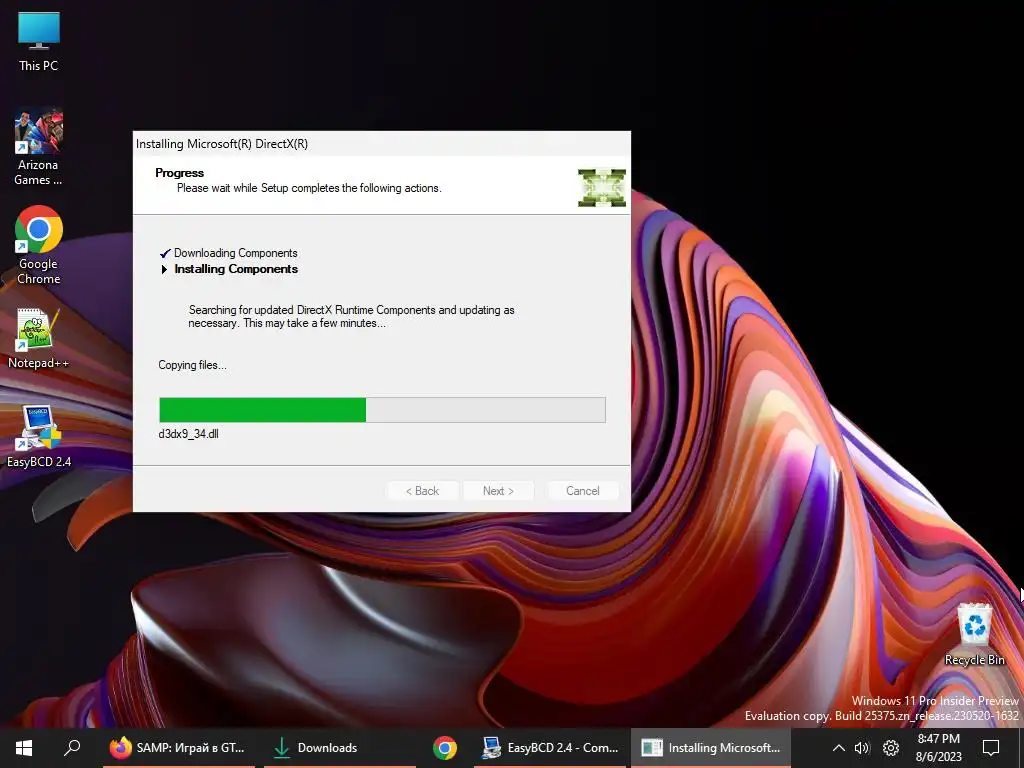The width and height of the screenshot is (1024, 768).
Task: Click the Installing Components step arrow
Action: point(165,269)
